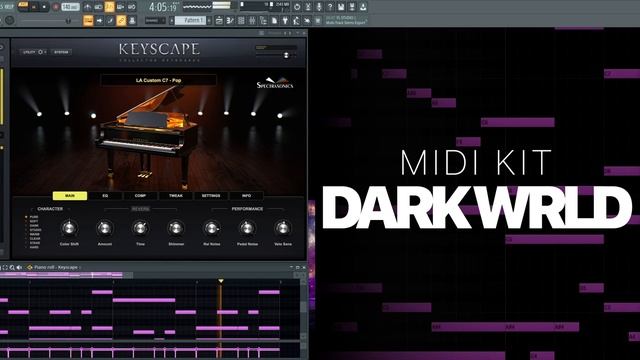The height and width of the screenshot is (360, 640).
Task: Click the stop button in transport
Action: (44, 7)
